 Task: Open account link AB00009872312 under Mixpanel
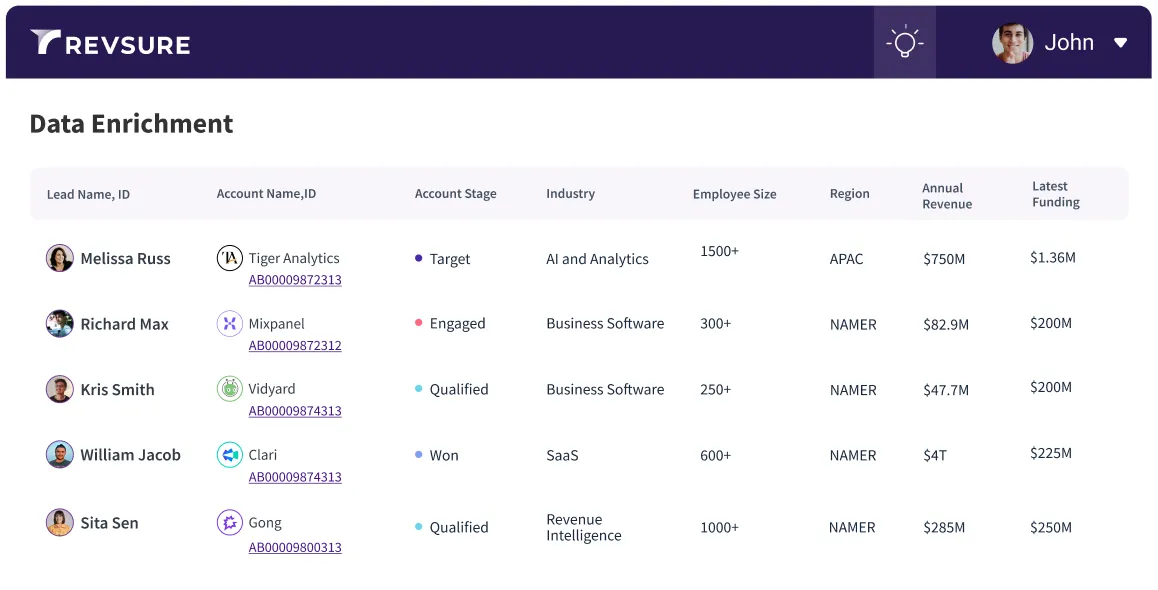[x=295, y=346]
